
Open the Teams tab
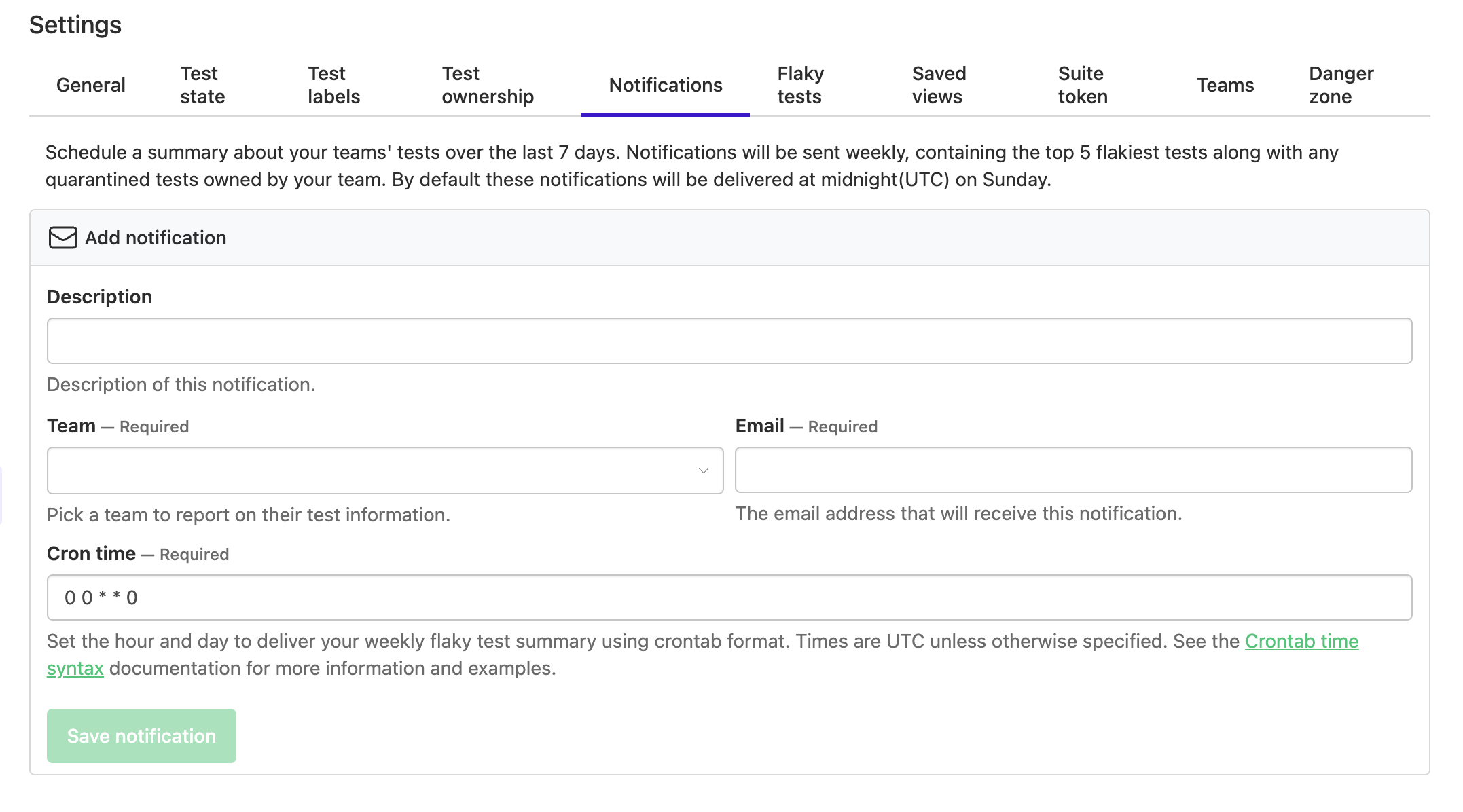click(1225, 86)
